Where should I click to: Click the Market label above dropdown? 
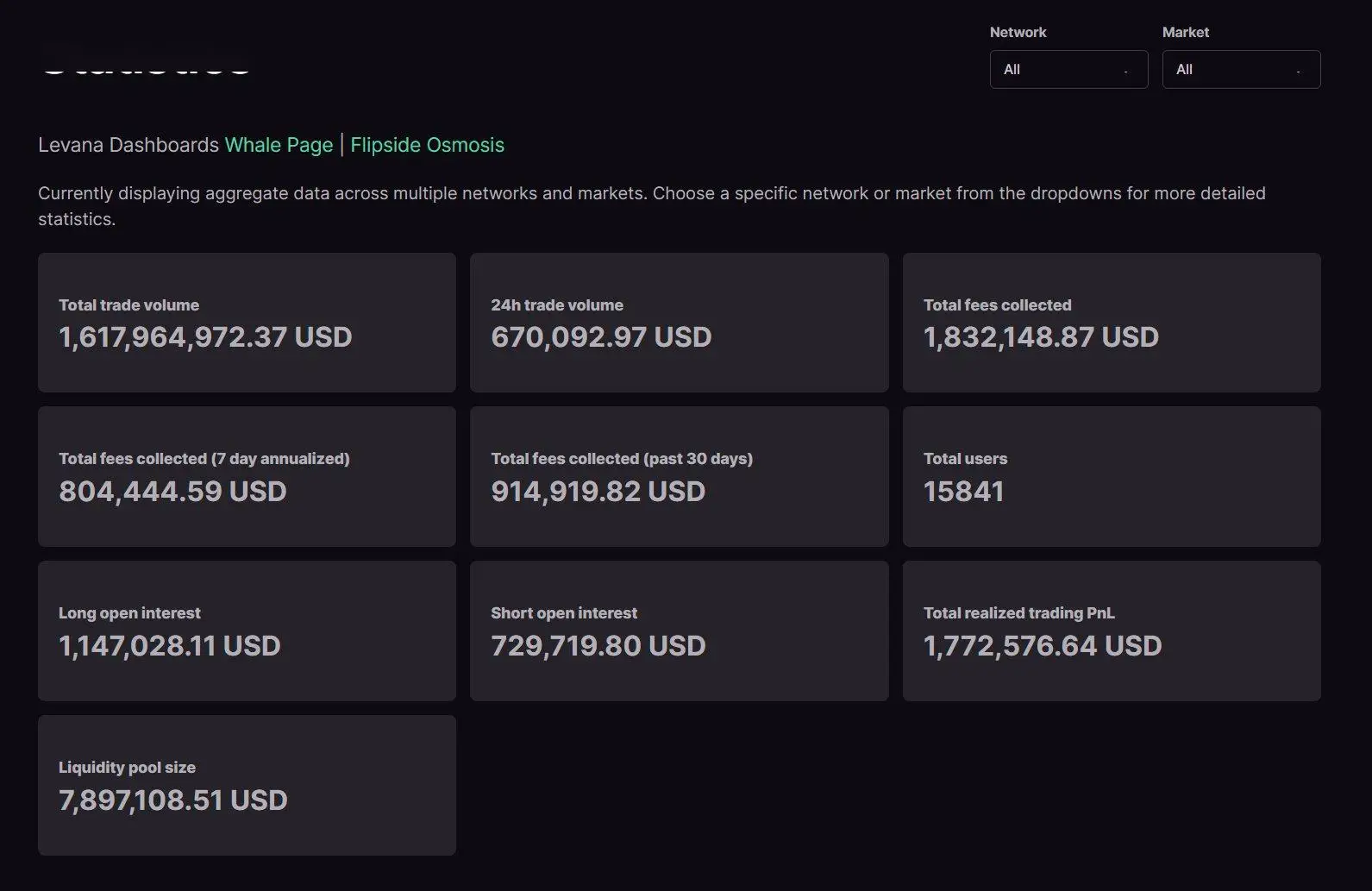tap(1185, 32)
